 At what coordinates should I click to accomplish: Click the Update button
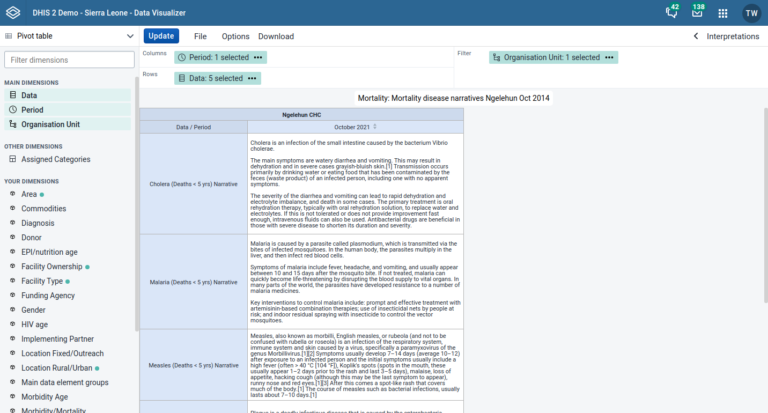(161, 36)
